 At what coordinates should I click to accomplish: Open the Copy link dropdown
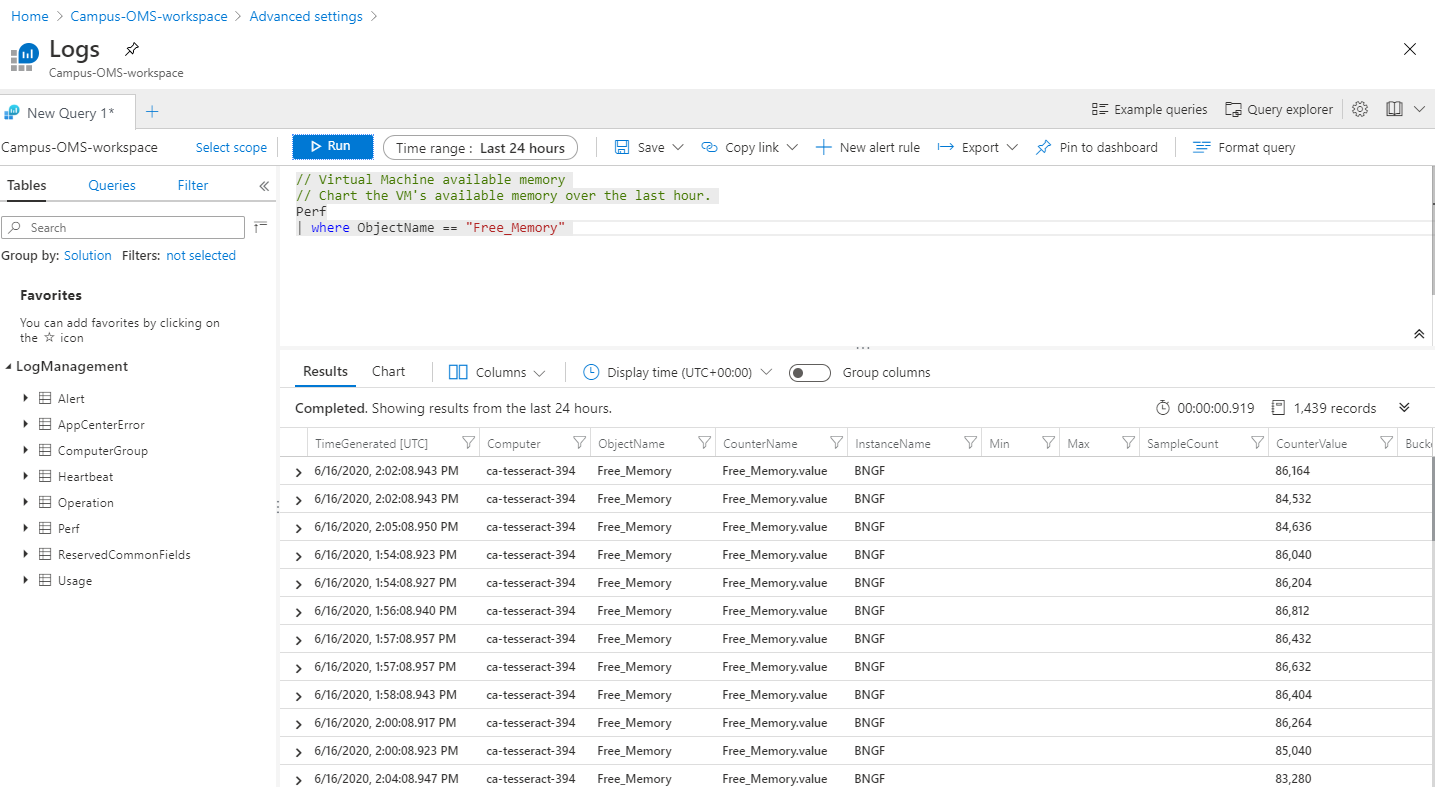tap(750, 147)
